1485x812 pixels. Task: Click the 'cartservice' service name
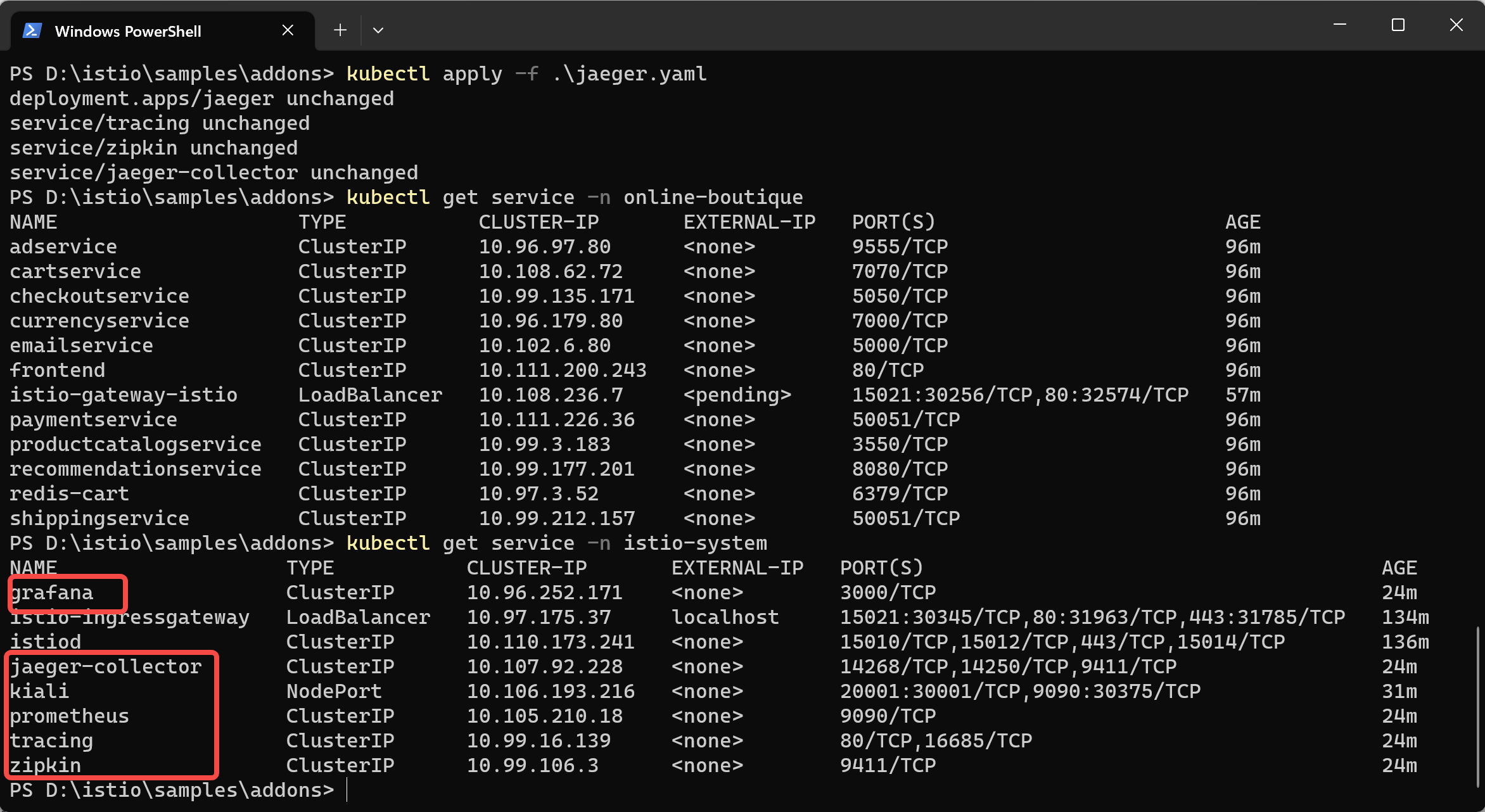pyautogui.click(x=75, y=272)
